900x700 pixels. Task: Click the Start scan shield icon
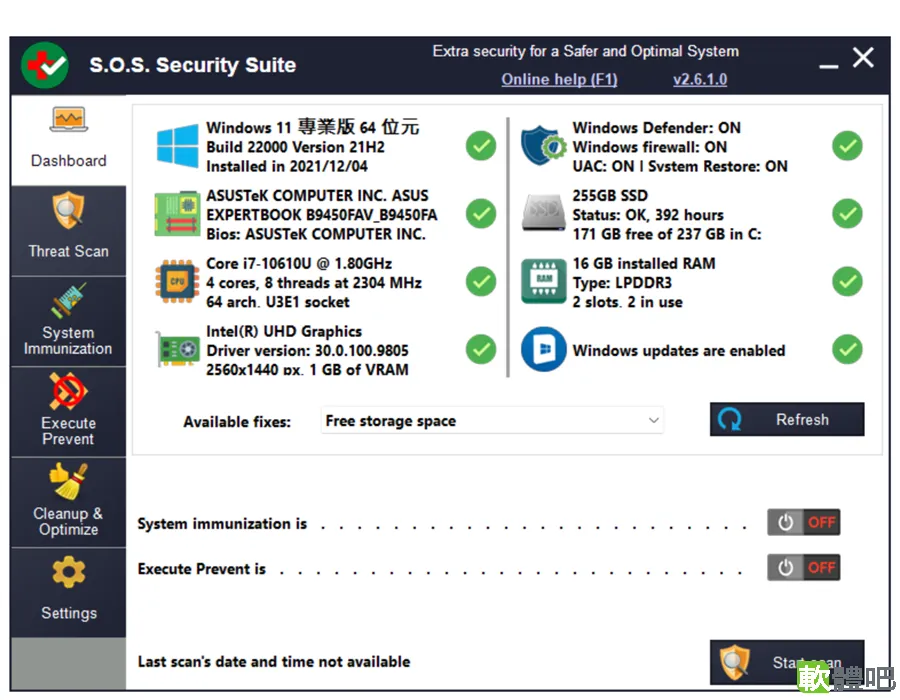click(x=735, y=662)
